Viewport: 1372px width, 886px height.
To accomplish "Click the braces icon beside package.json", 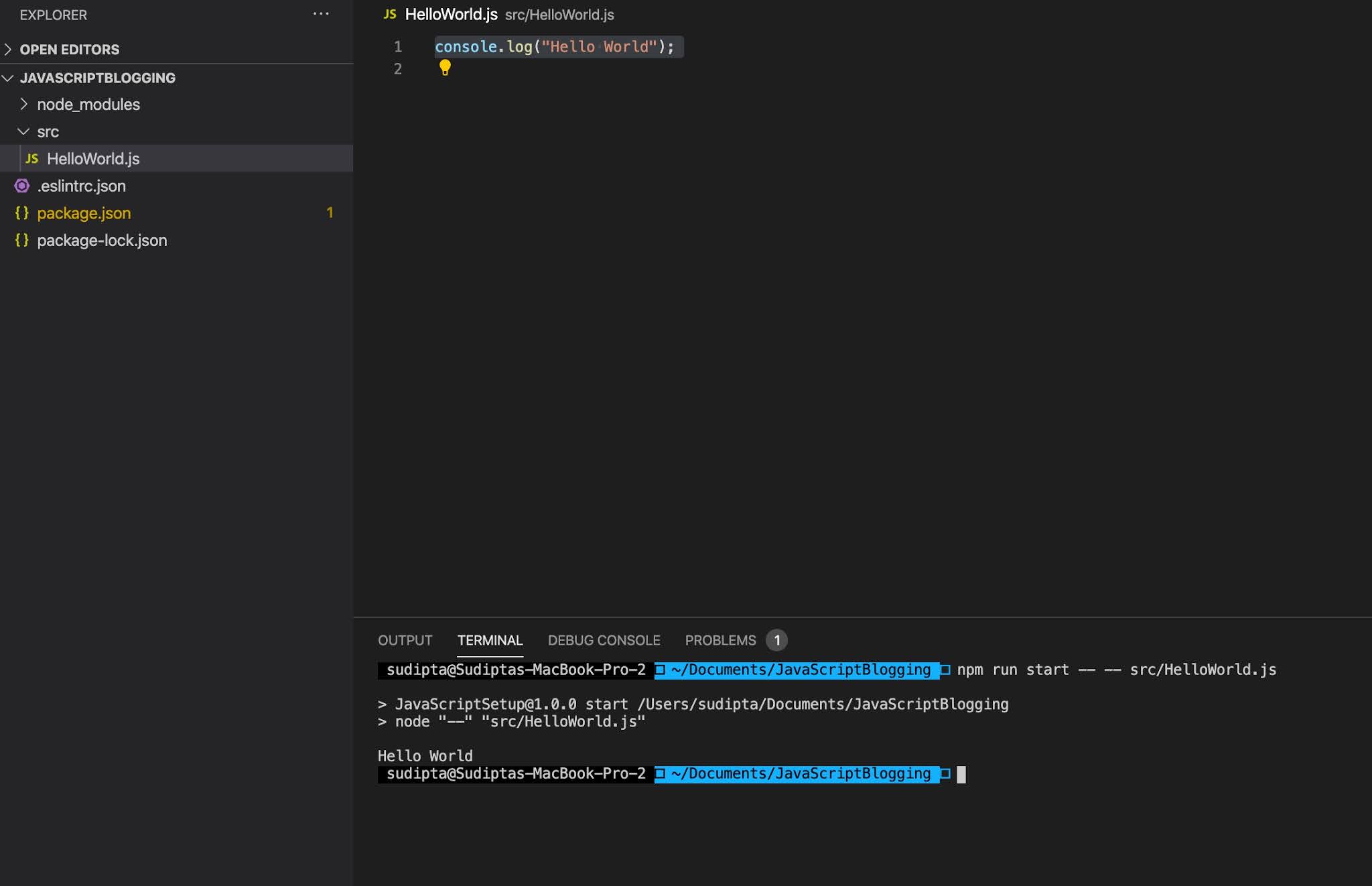I will pos(22,213).
